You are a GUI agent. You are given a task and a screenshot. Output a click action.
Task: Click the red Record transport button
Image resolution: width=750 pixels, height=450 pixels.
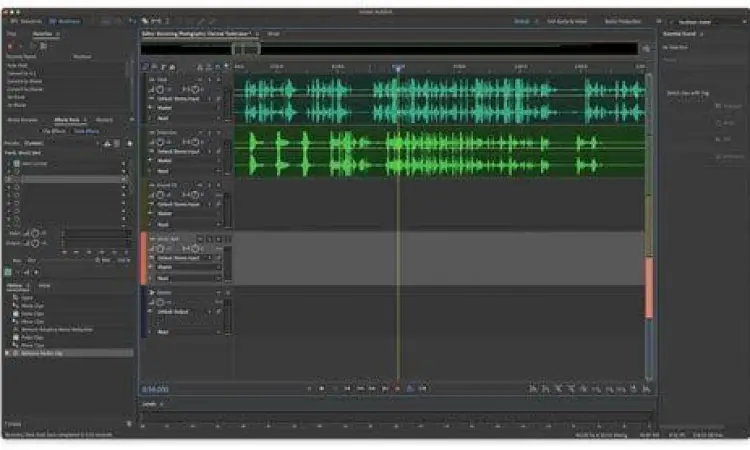[x=397, y=389]
